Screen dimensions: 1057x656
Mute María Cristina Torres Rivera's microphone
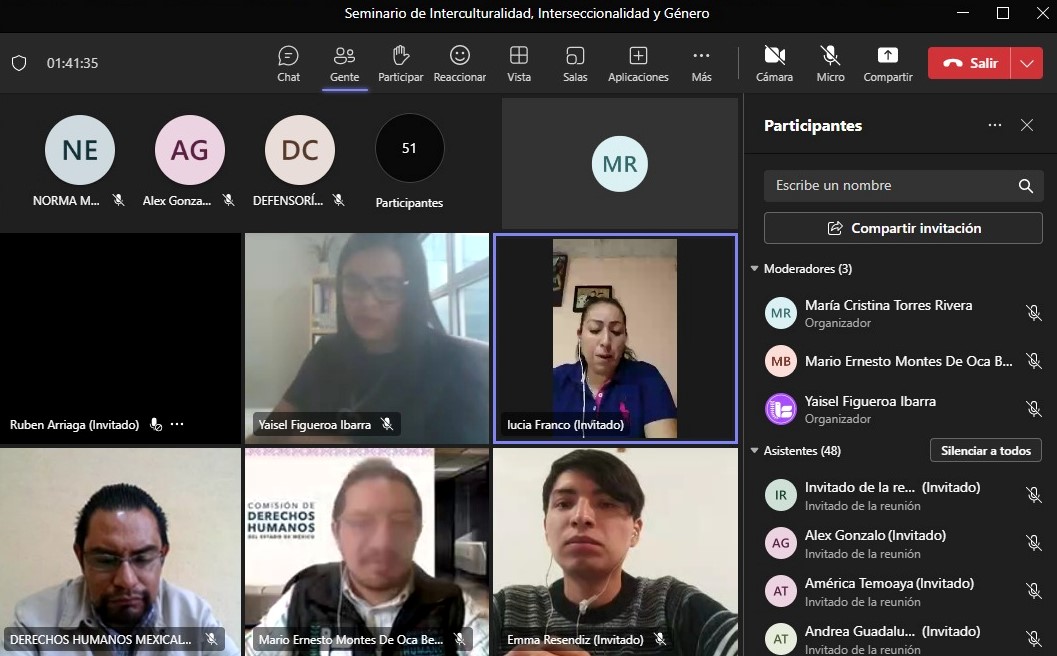point(1033,313)
